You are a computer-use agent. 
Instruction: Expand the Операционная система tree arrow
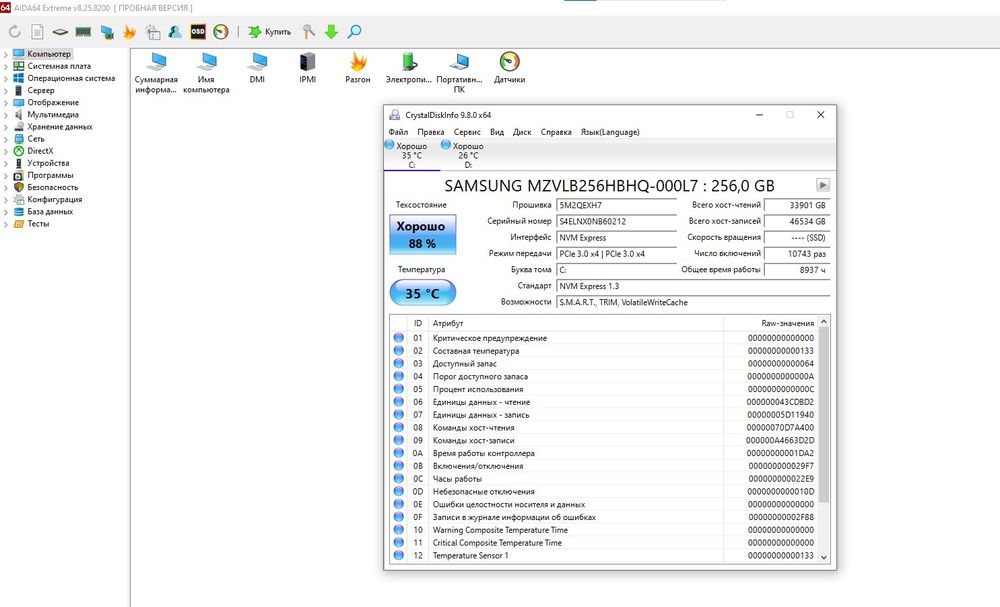[6, 78]
